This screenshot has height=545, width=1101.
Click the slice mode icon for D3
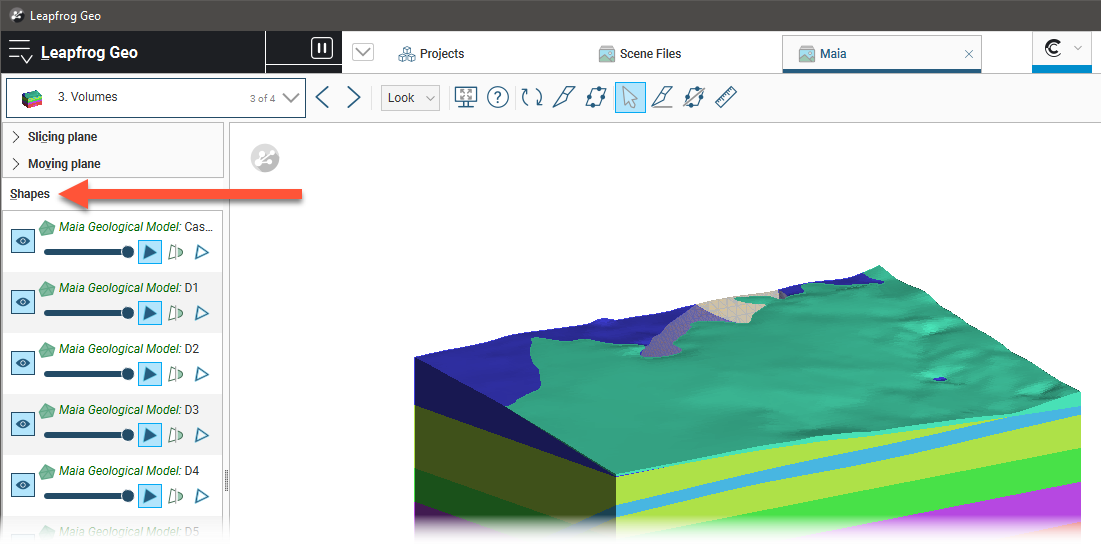point(176,435)
